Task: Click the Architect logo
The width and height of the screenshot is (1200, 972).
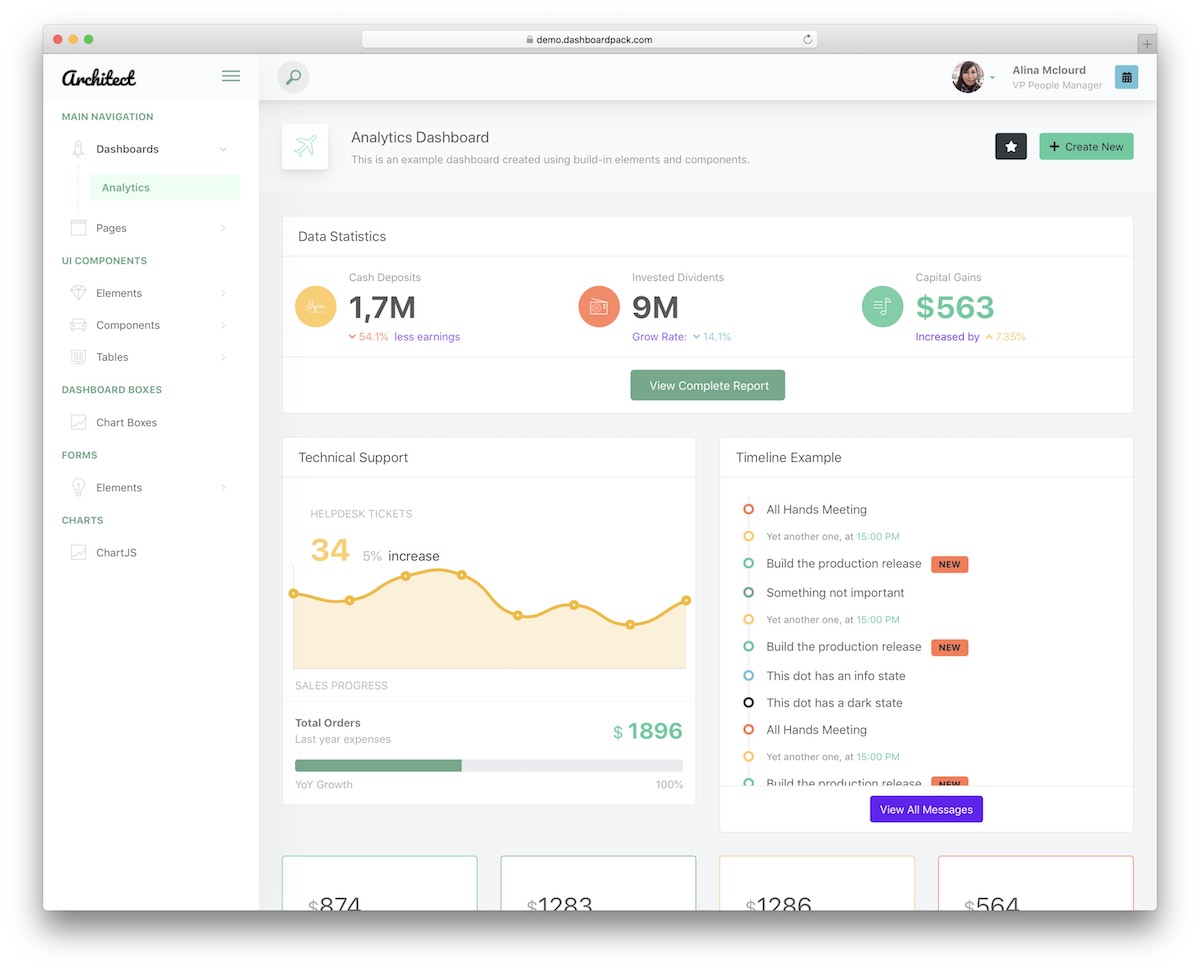Action: 98,77
